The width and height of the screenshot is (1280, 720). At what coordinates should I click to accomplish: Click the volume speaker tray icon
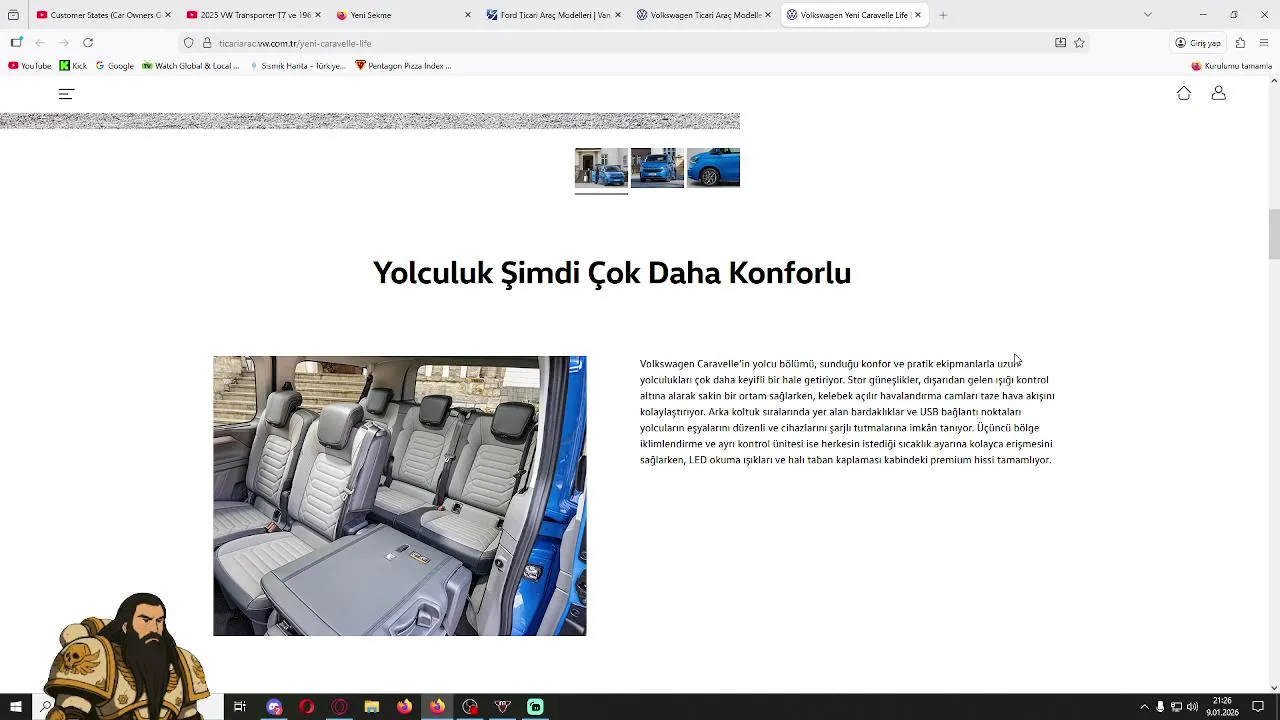coord(1192,707)
